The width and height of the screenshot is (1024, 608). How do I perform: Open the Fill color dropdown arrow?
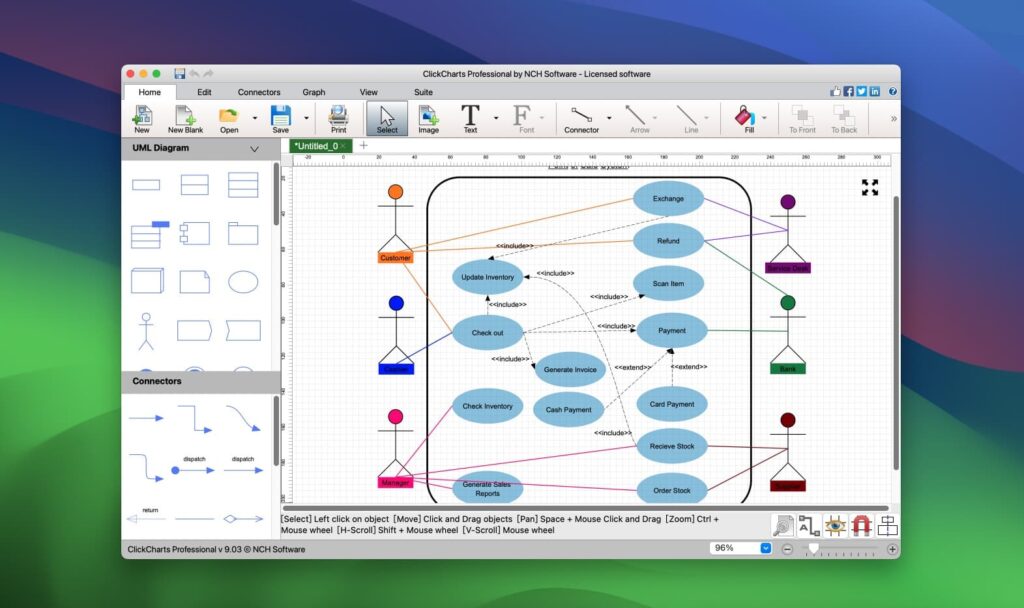(x=765, y=117)
